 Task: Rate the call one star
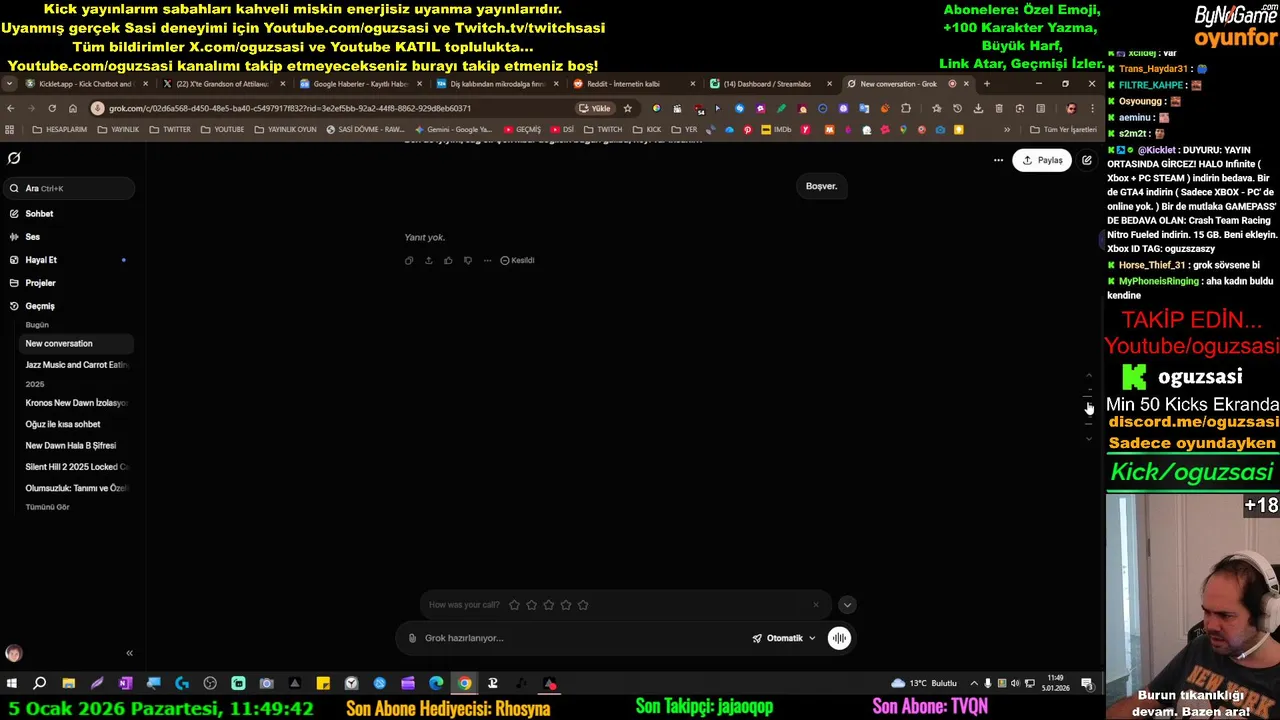click(514, 605)
